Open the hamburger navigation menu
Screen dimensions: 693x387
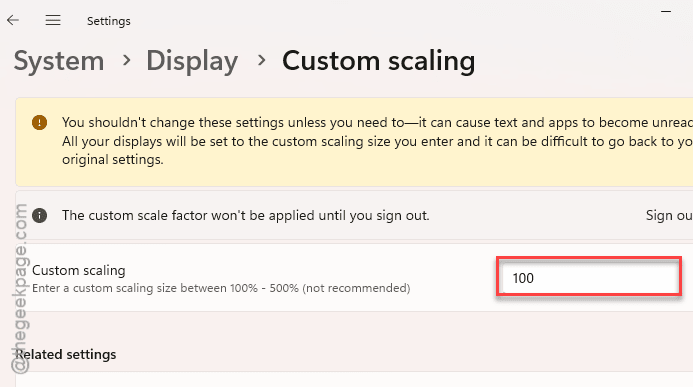[x=53, y=20]
